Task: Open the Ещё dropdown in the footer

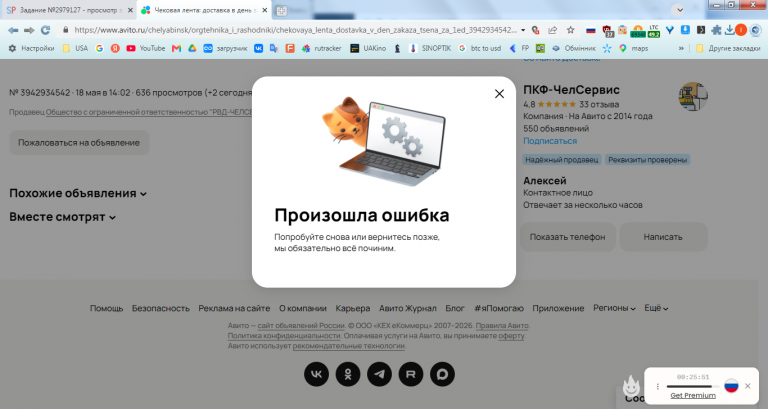Action: pyautogui.click(x=656, y=308)
